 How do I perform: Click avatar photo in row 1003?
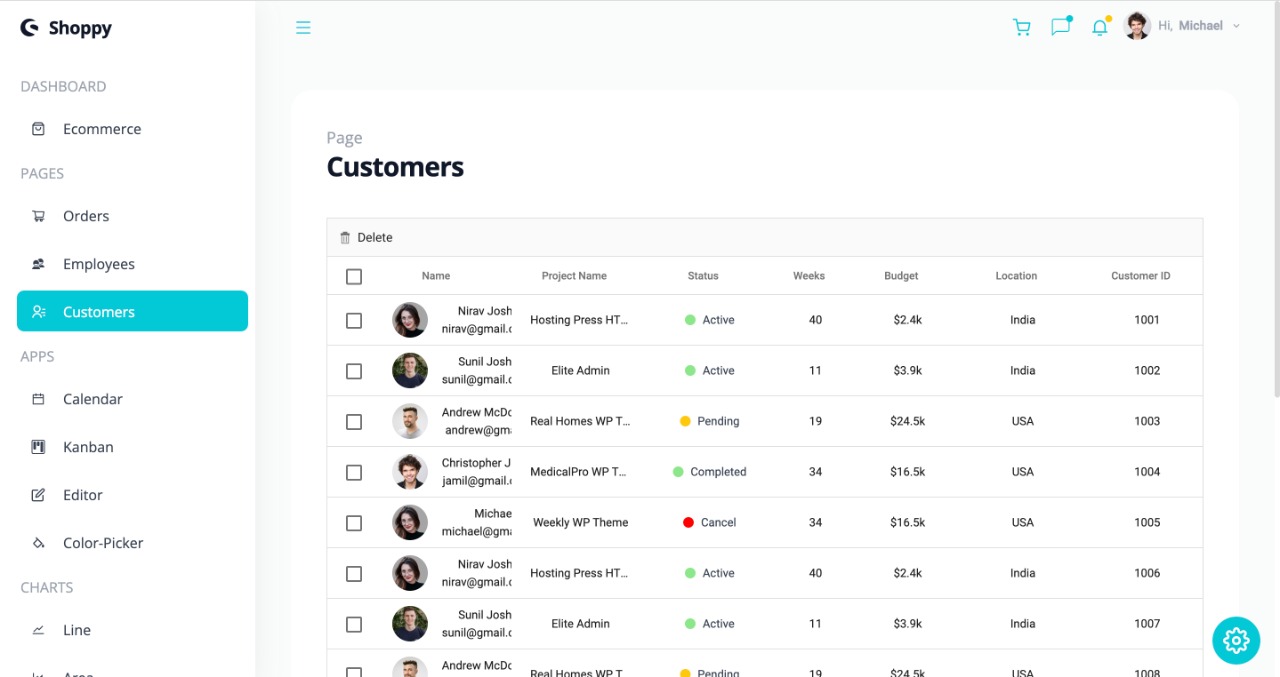point(410,421)
